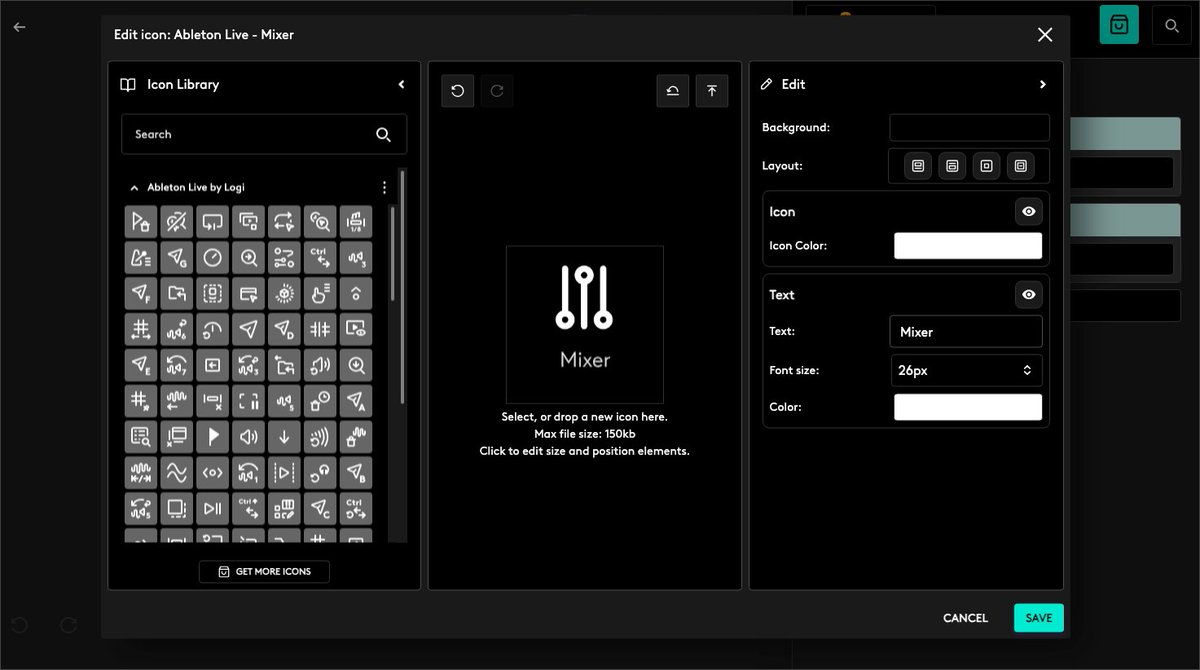Open the Background color picker
Viewport: 1200px width, 670px height.
(969, 128)
